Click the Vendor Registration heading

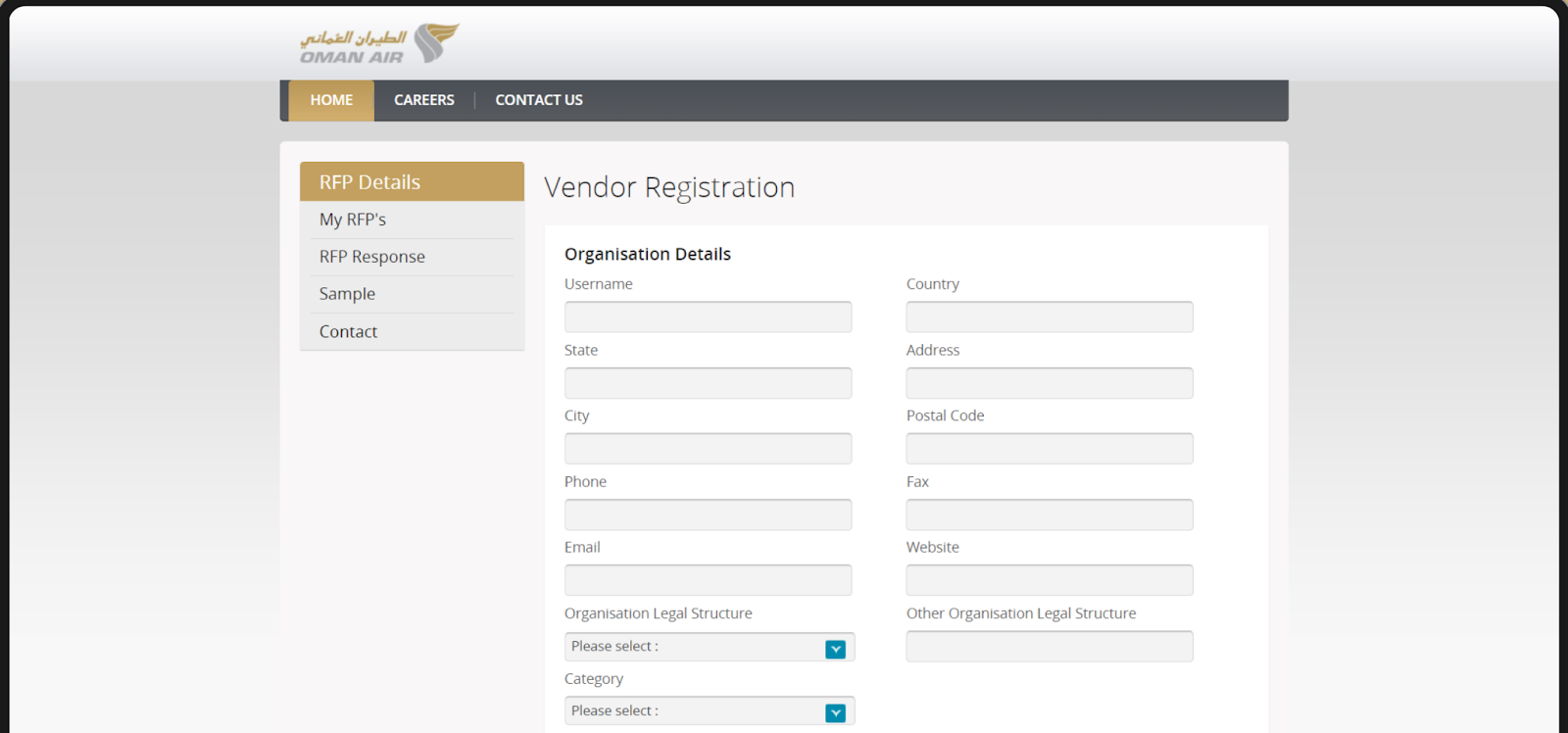click(x=669, y=187)
